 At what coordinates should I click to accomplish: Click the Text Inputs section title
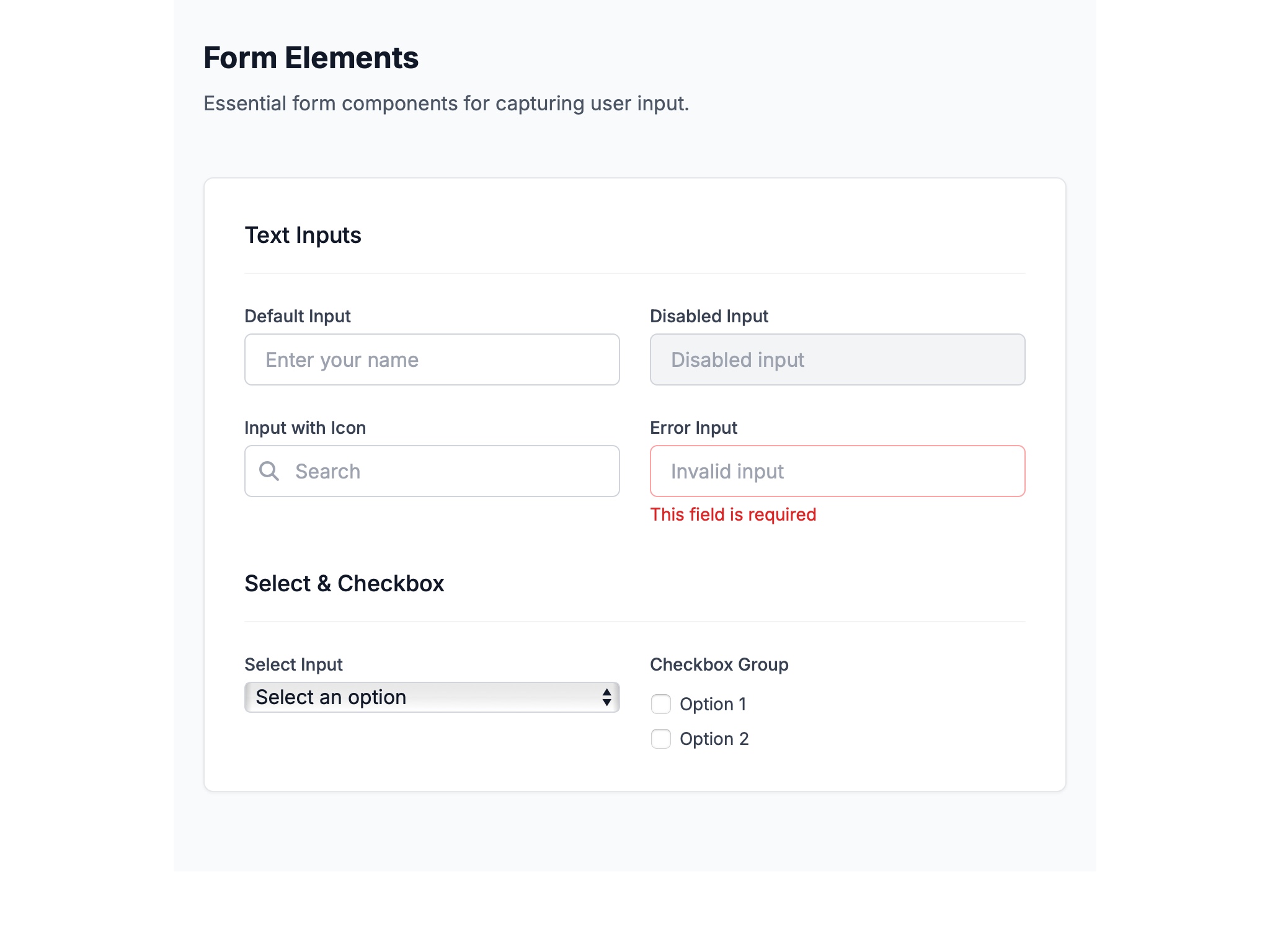[x=303, y=234]
